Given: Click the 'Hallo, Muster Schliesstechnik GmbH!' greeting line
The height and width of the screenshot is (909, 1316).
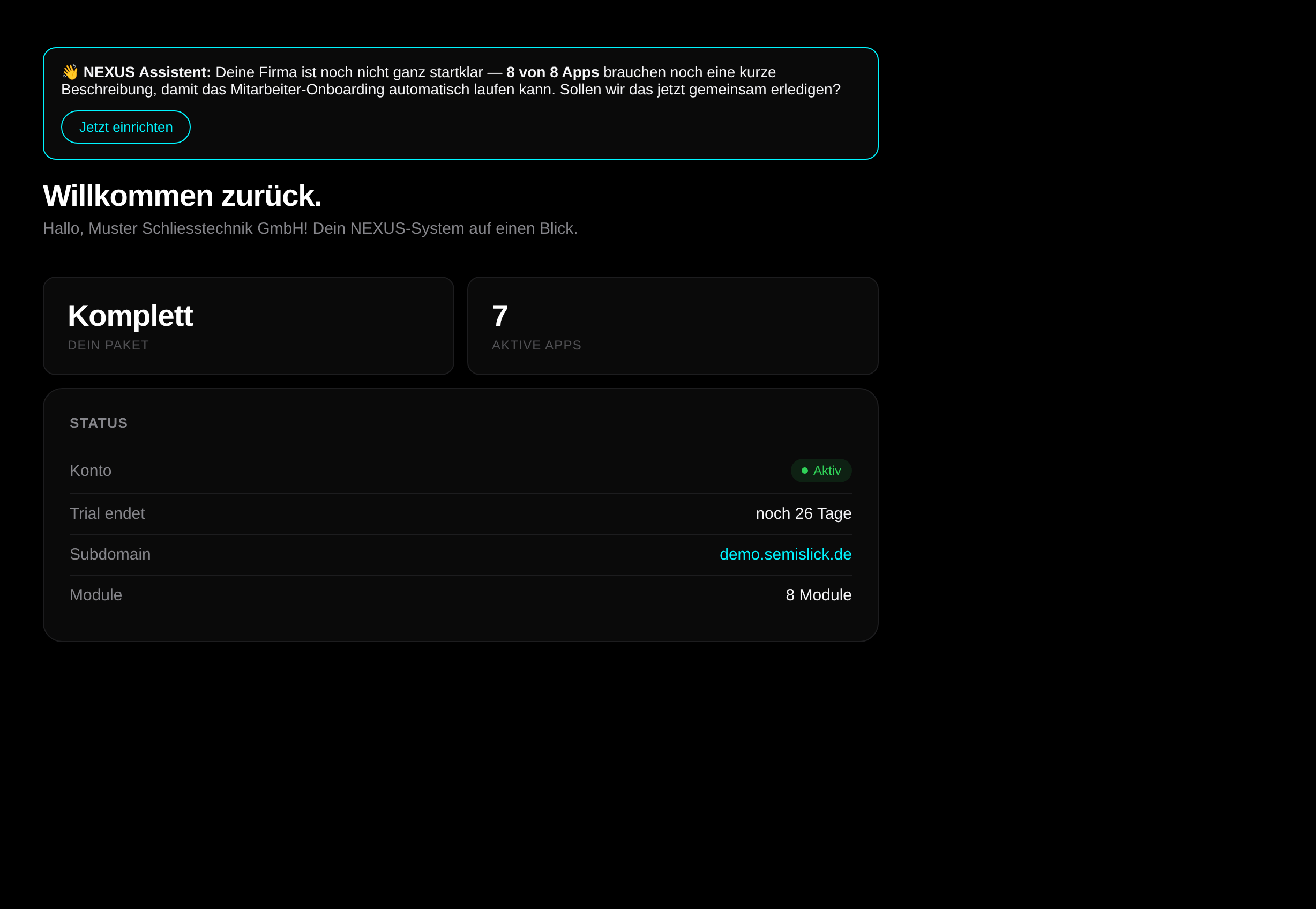Looking at the screenshot, I should point(310,228).
